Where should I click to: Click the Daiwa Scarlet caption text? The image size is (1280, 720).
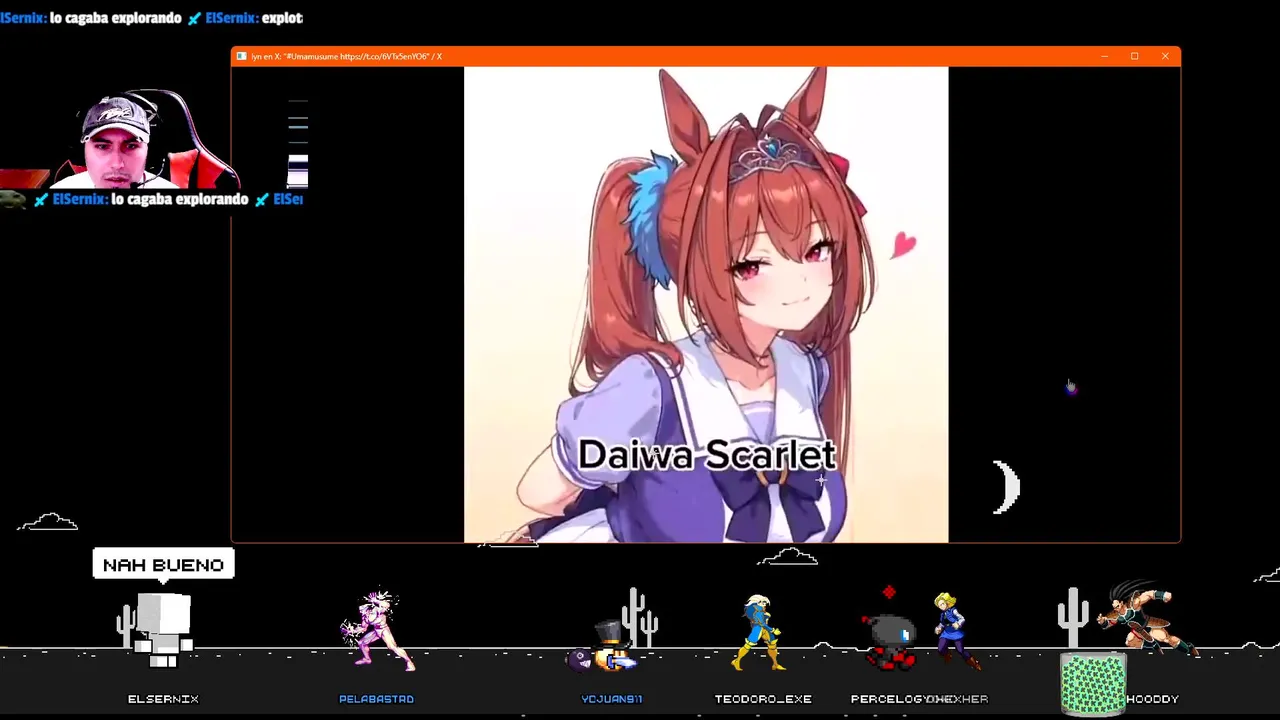click(706, 455)
